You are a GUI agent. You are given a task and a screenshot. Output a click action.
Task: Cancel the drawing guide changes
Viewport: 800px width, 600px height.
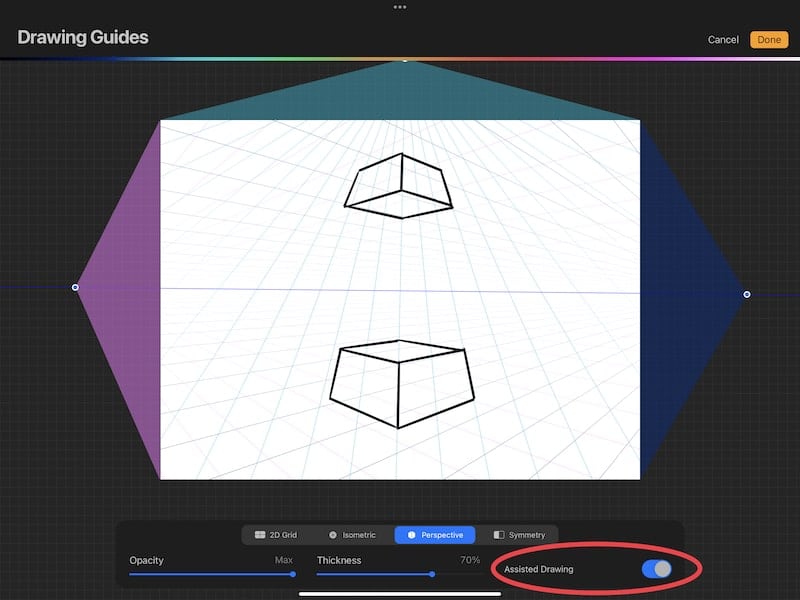pos(723,38)
